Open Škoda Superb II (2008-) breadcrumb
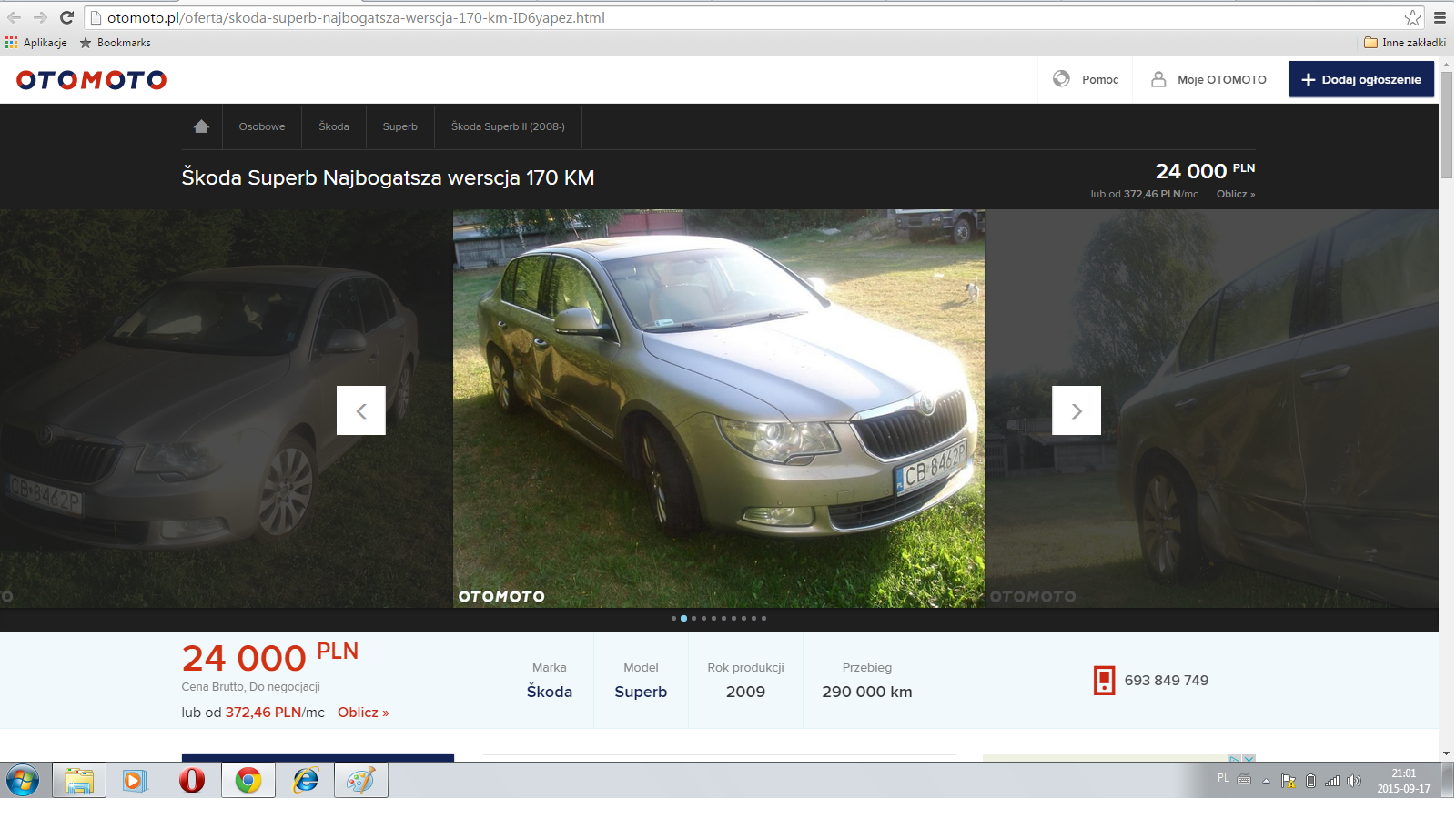 coord(508,126)
